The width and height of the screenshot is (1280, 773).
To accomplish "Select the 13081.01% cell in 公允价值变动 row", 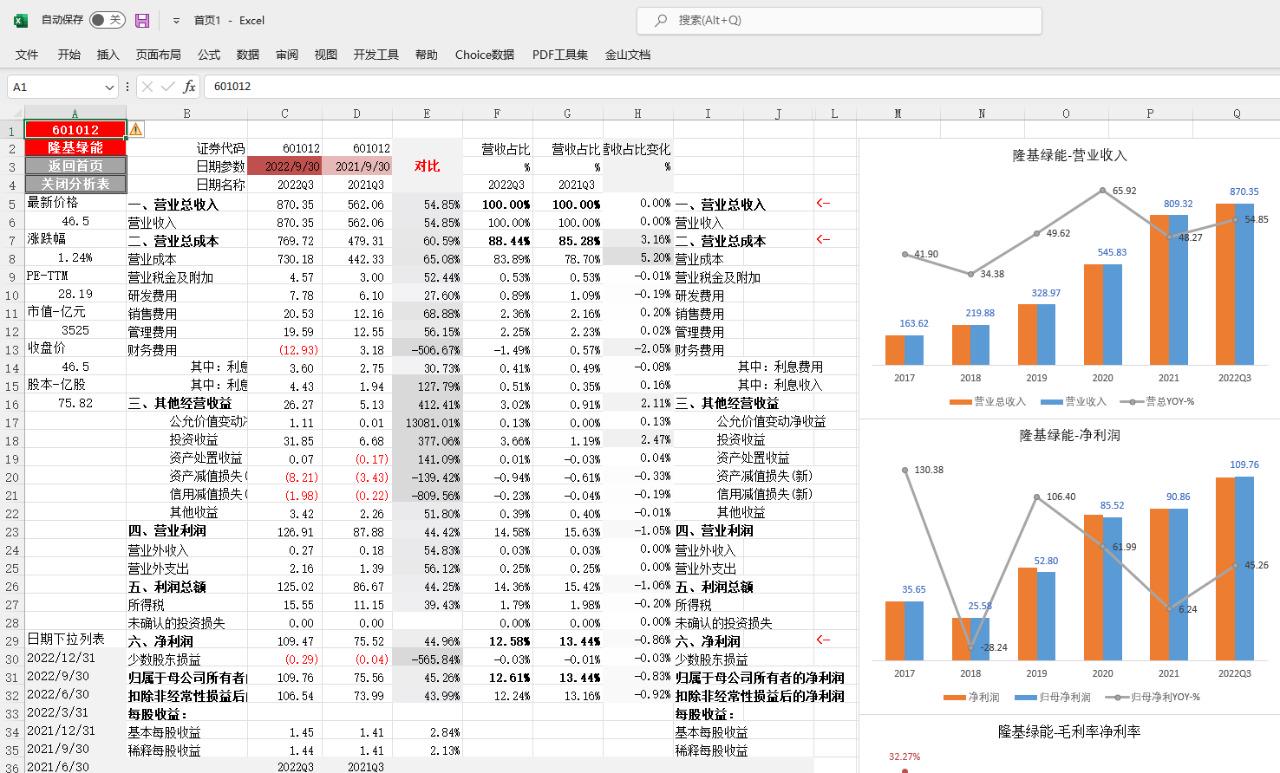I will coord(427,422).
